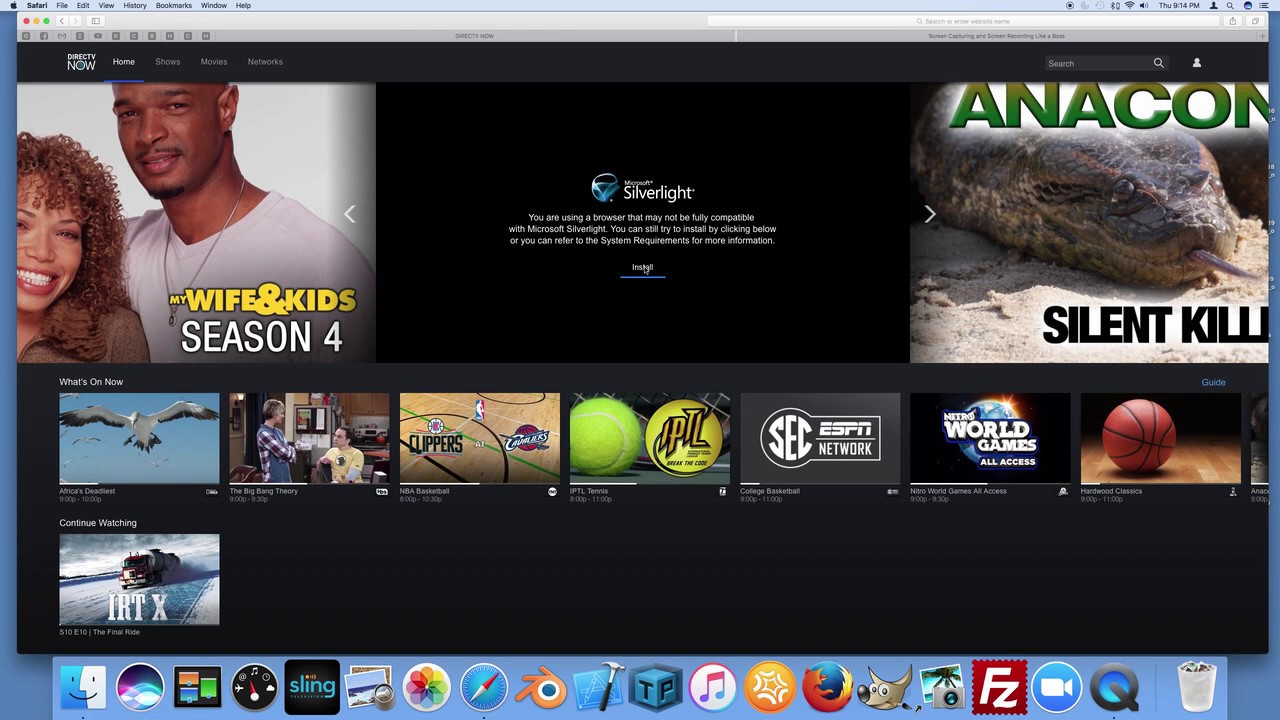Open the History menu
1280x720 pixels.
135,5
